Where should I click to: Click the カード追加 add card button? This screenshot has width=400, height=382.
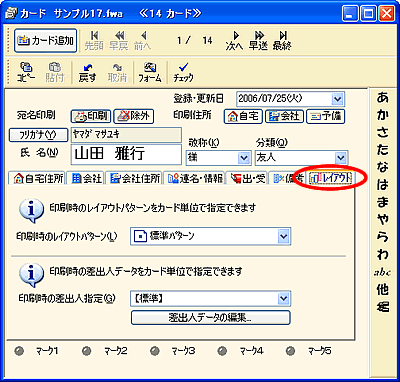point(45,41)
